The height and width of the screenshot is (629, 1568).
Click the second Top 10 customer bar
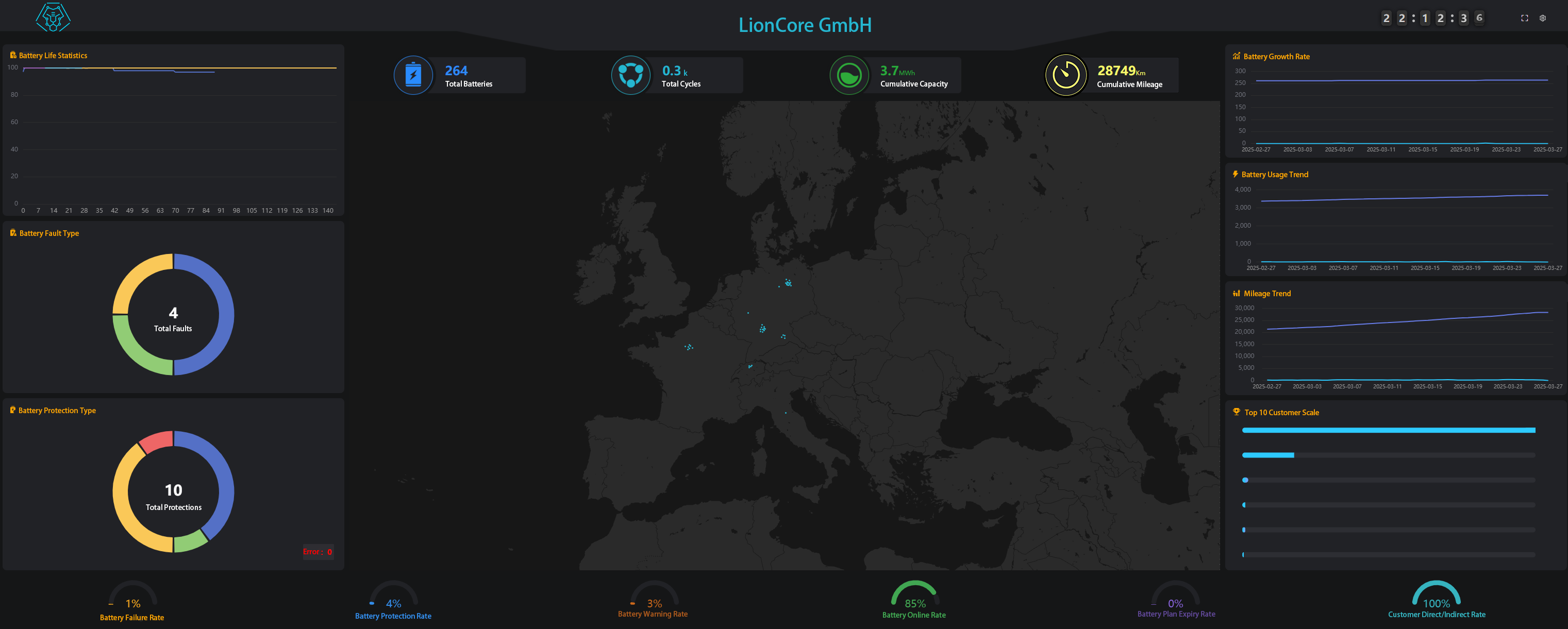coord(1268,455)
